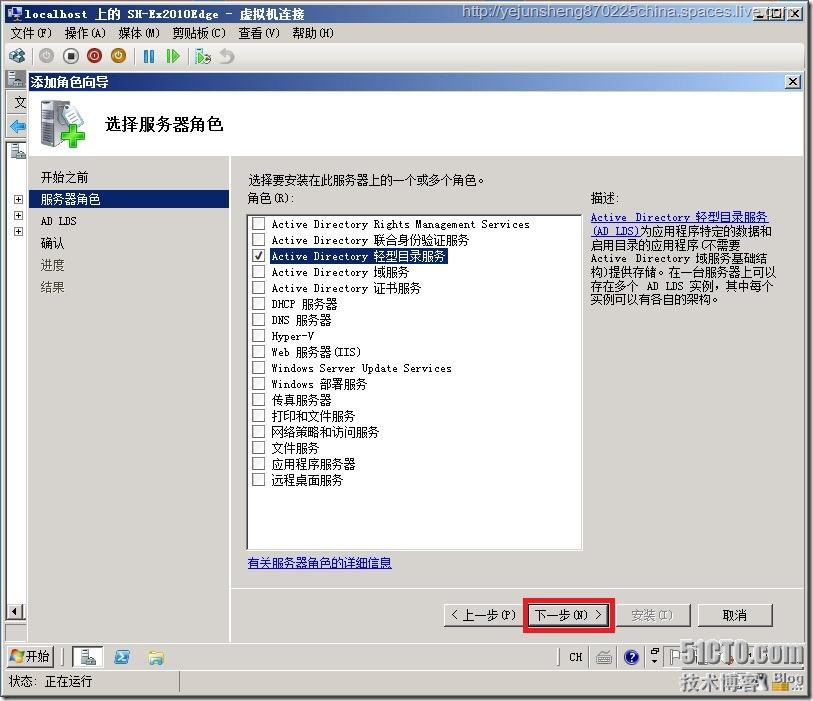Click the Snapshot toolbar icon
Image resolution: width=813 pixels, height=701 pixels.
[x=203, y=56]
